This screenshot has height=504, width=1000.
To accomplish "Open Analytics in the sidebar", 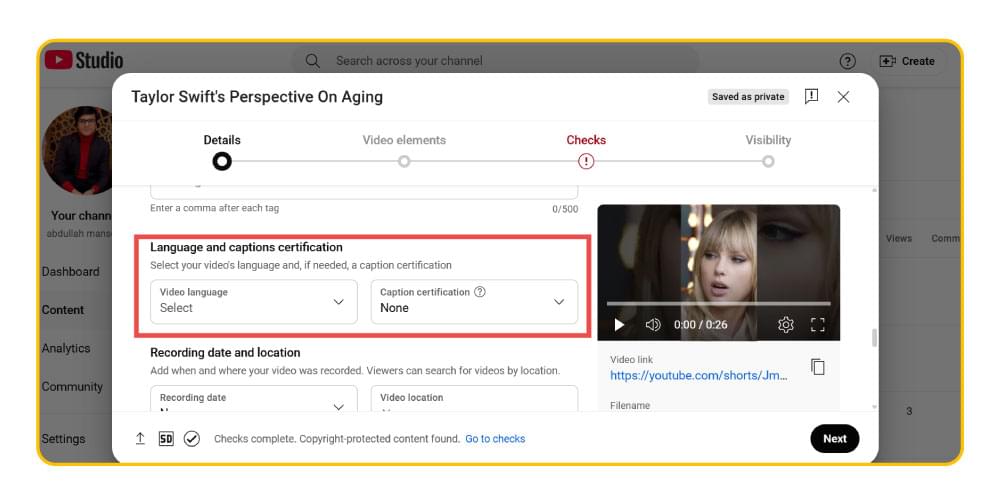I will pos(66,348).
